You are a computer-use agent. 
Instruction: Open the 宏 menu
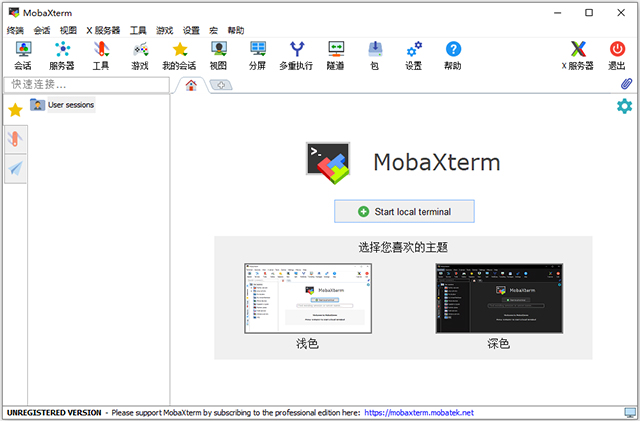pyautogui.click(x=213, y=30)
